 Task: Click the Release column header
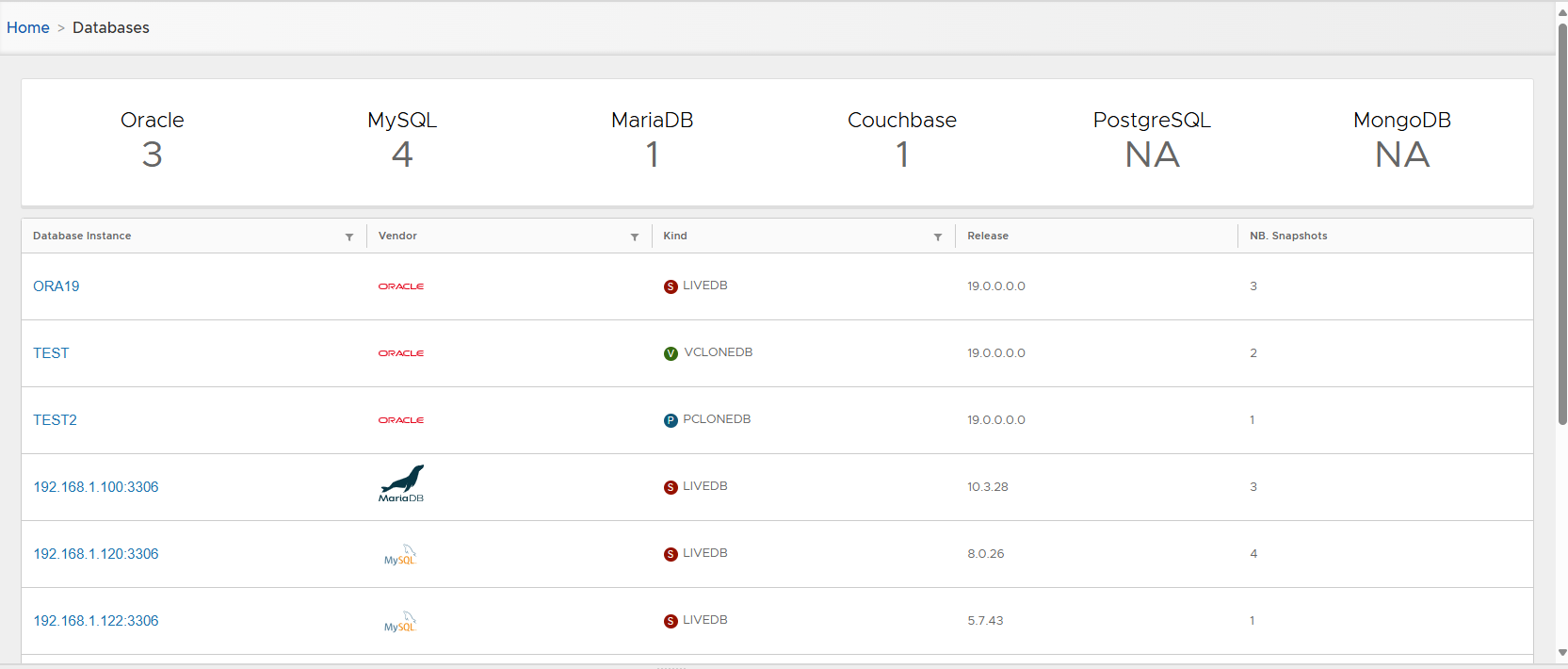(x=988, y=237)
